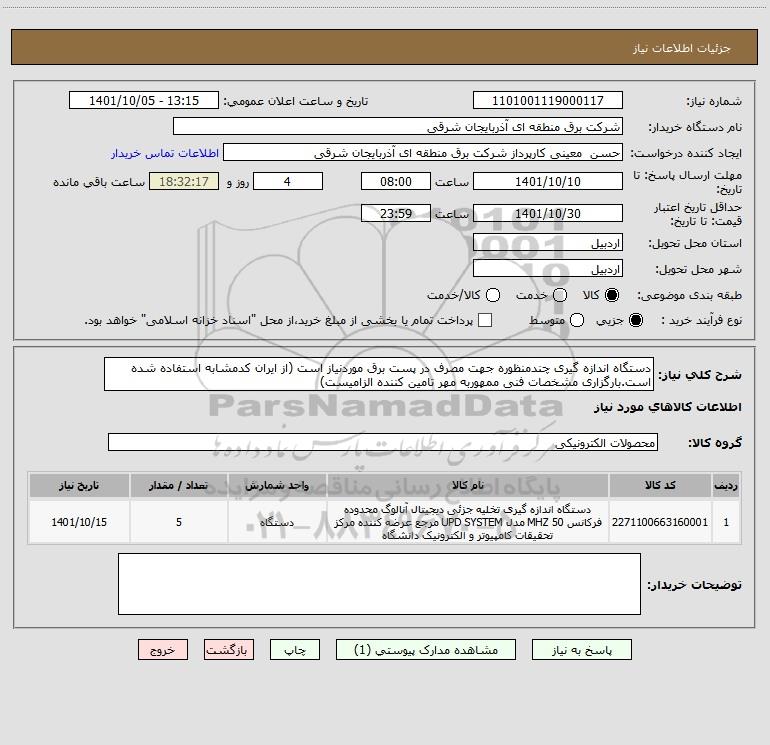This screenshot has width=770, height=745.
Task: Click the general need description text box
Action: coord(379,374)
